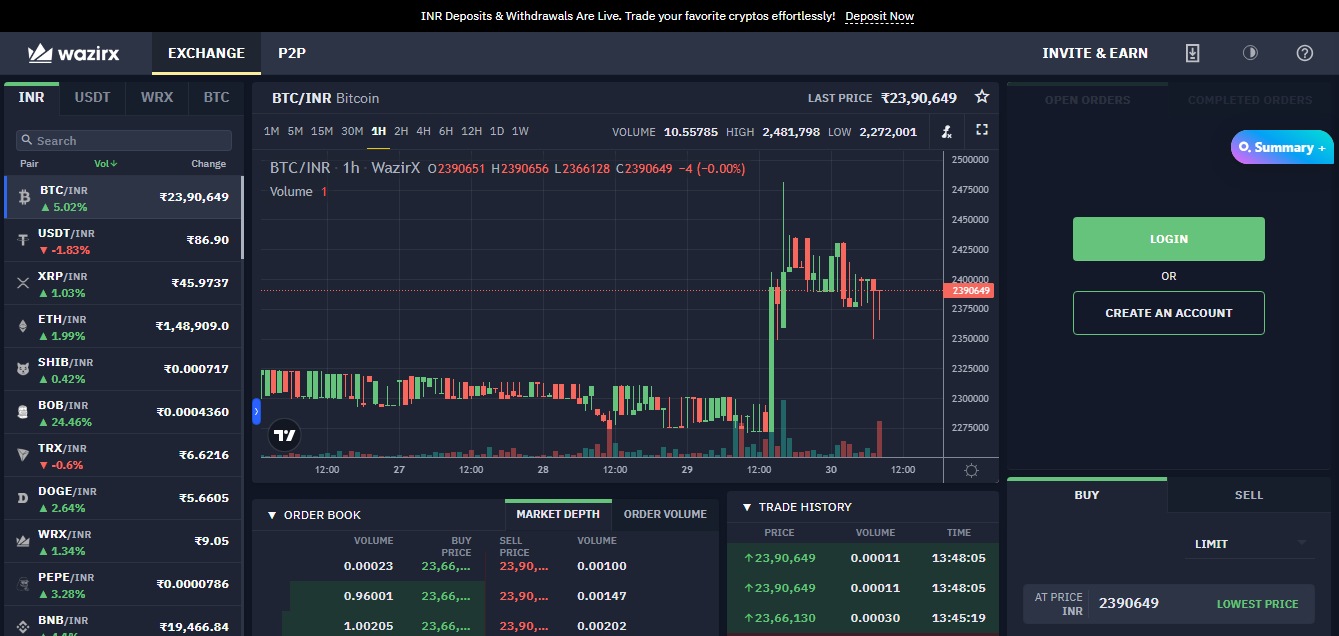Screen dimensions: 1339x636
Task: Toggle the dark/light theme
Action: coord(1250,53)
